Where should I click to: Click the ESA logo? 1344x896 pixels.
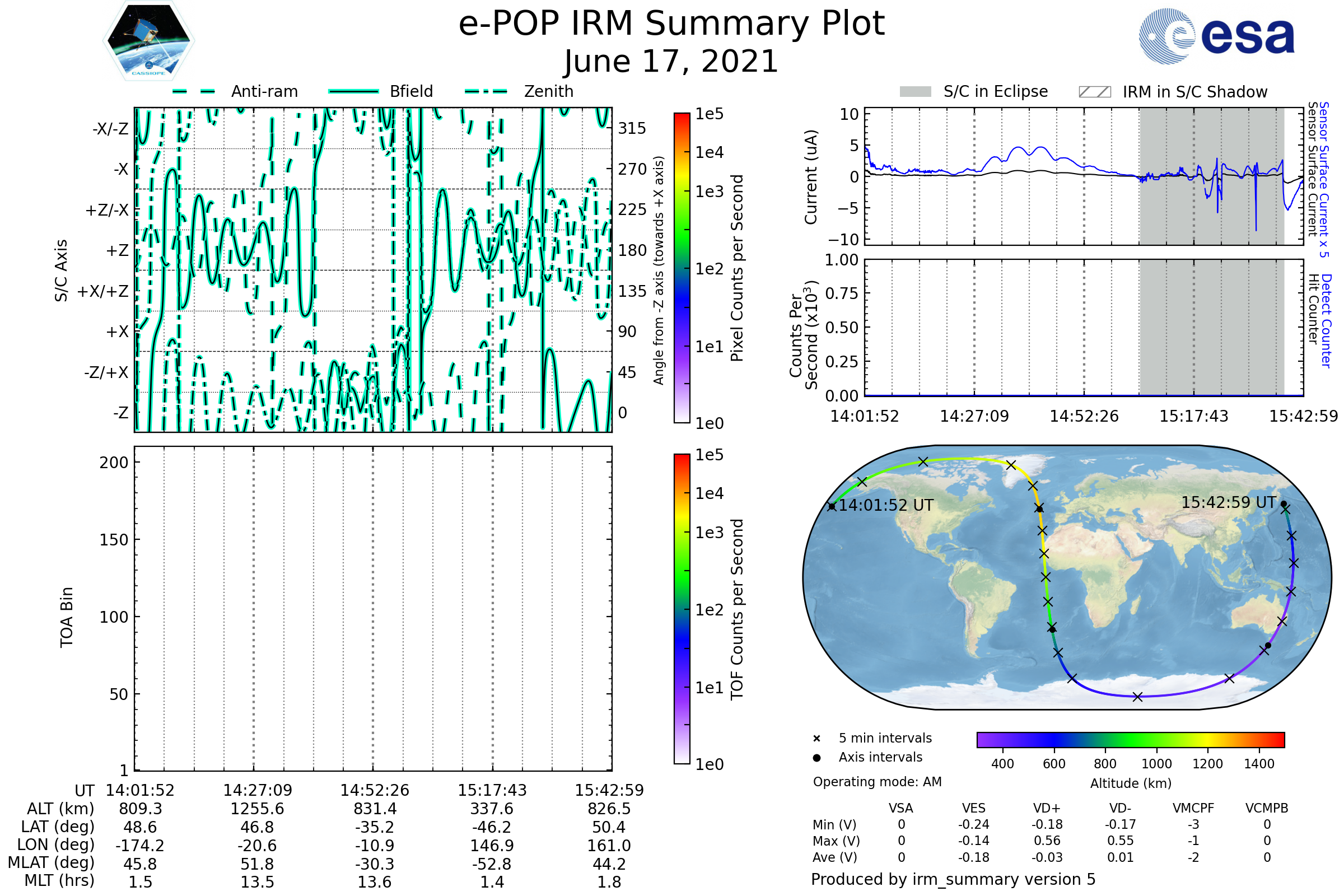pyautogui.click(x=1216, y=36)
